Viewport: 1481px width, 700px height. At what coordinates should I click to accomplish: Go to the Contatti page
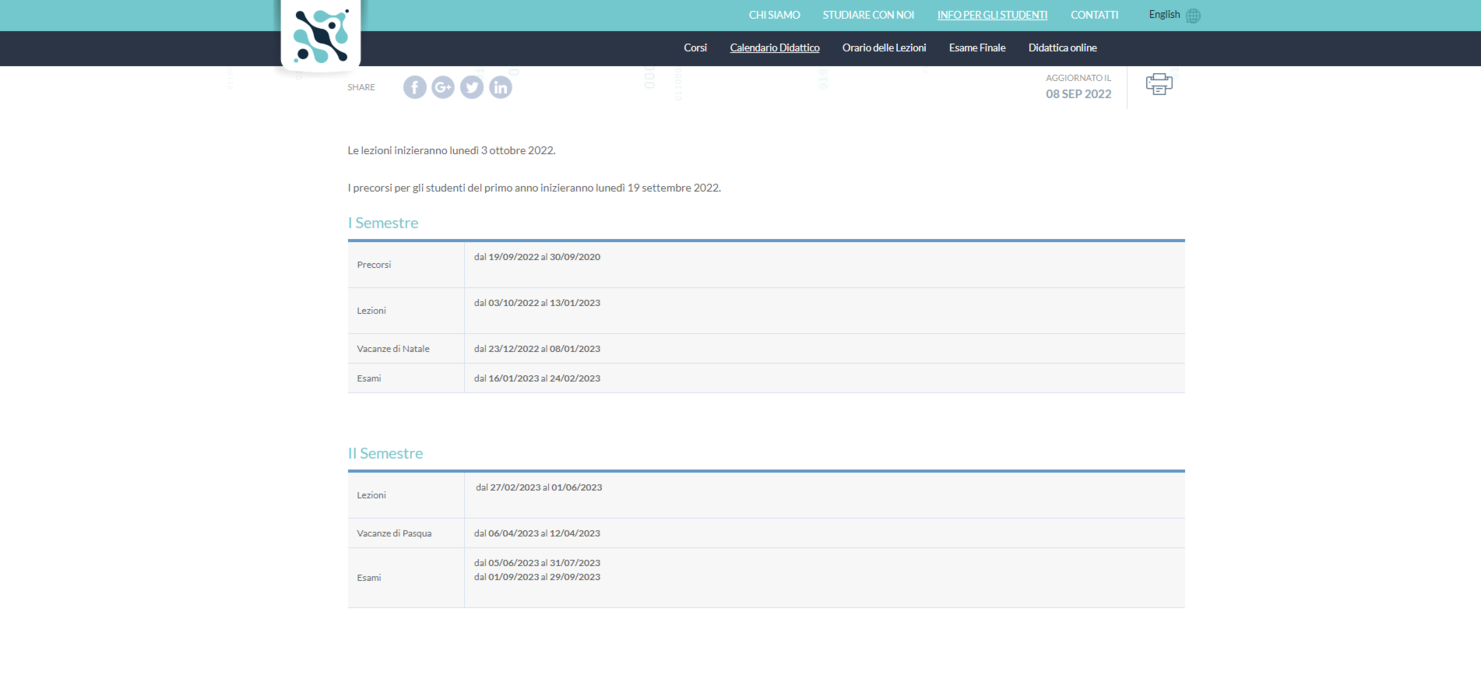click(x=1094, y=15)
